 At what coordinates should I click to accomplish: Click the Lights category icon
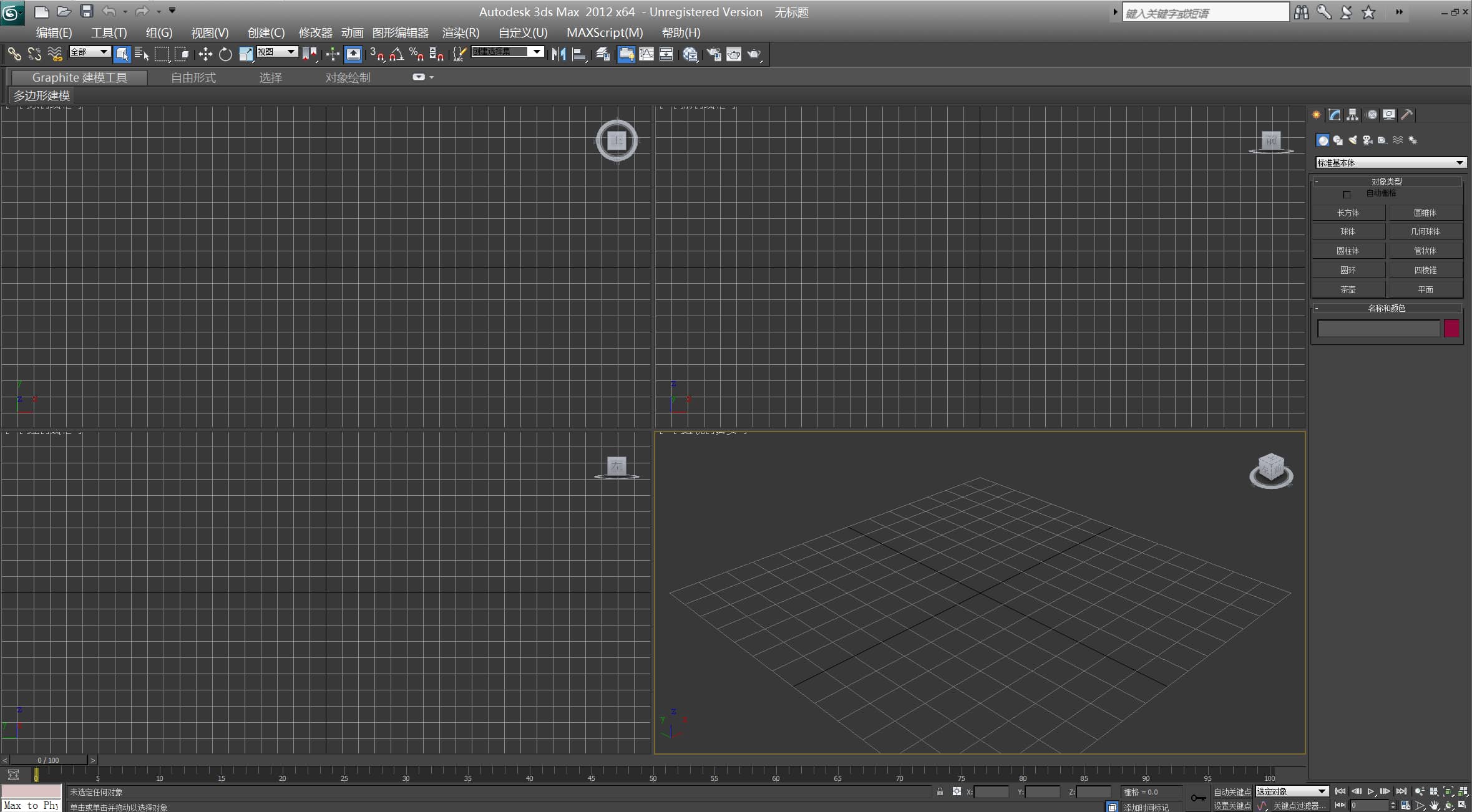[1352, 140]
